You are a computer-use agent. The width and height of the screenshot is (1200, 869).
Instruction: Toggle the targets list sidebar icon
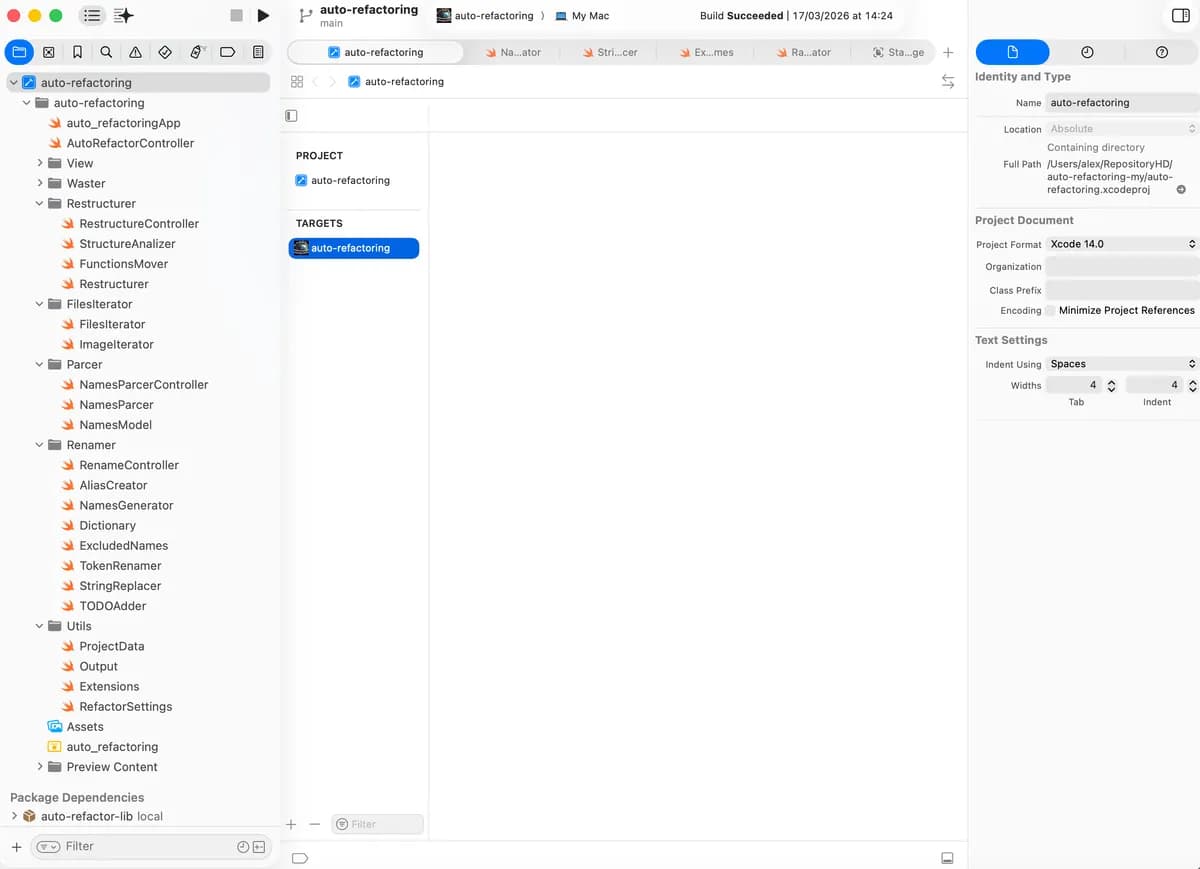[291, 116]
